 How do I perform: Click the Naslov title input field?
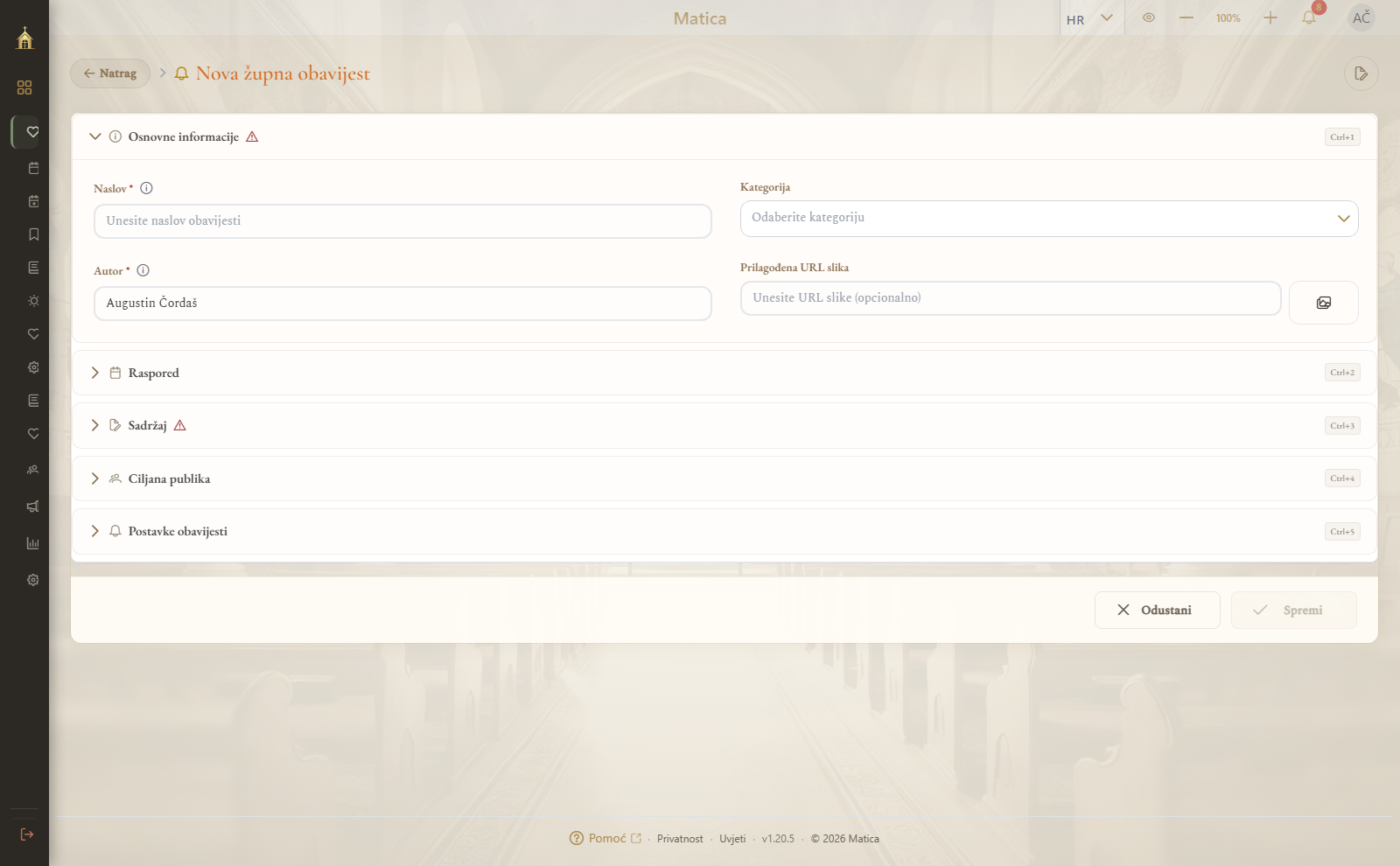click(402, 221)
